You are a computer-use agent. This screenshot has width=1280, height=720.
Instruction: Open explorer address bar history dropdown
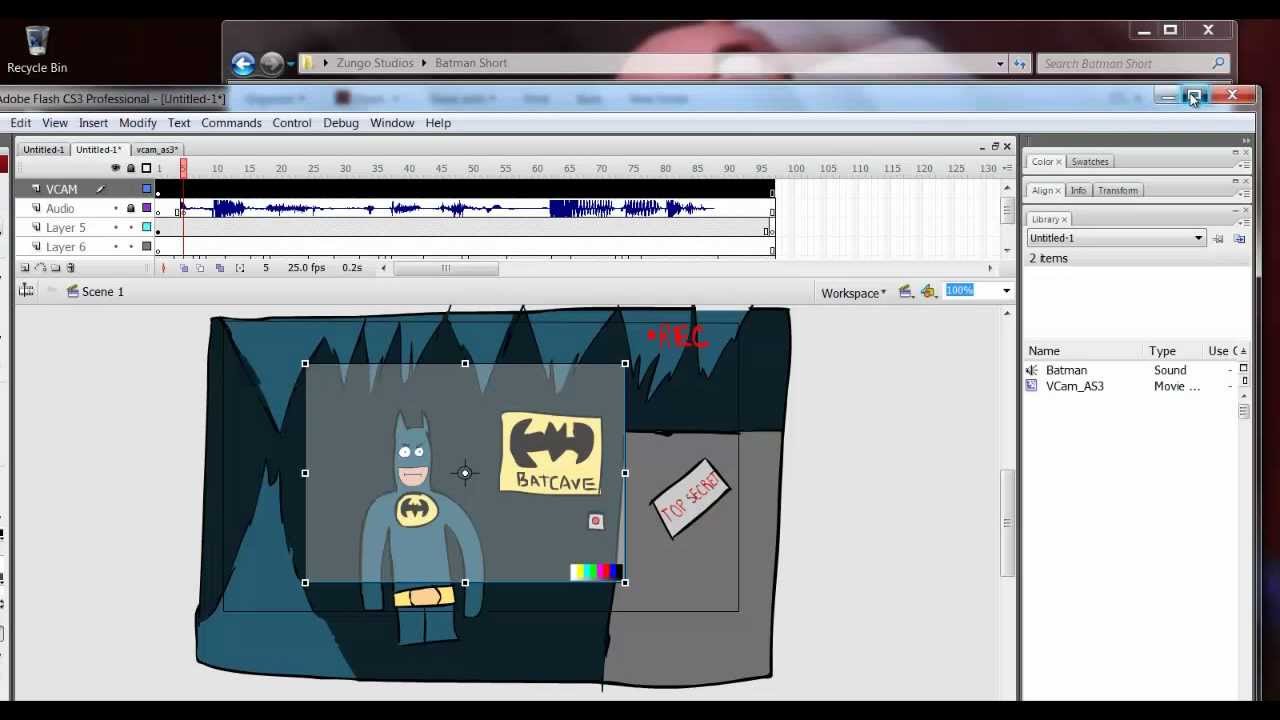click(1000, 64)
